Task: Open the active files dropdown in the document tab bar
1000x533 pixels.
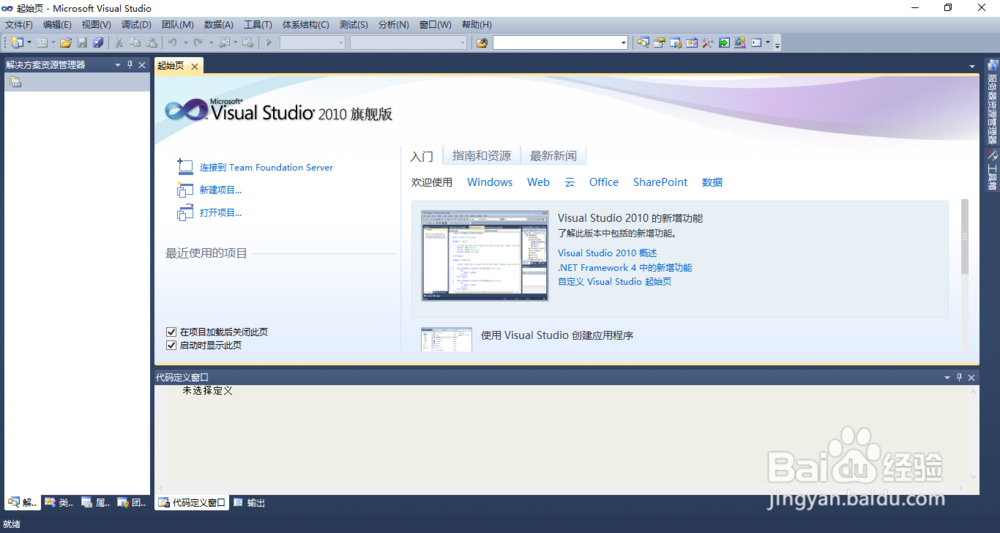Action: click(972, 66)
